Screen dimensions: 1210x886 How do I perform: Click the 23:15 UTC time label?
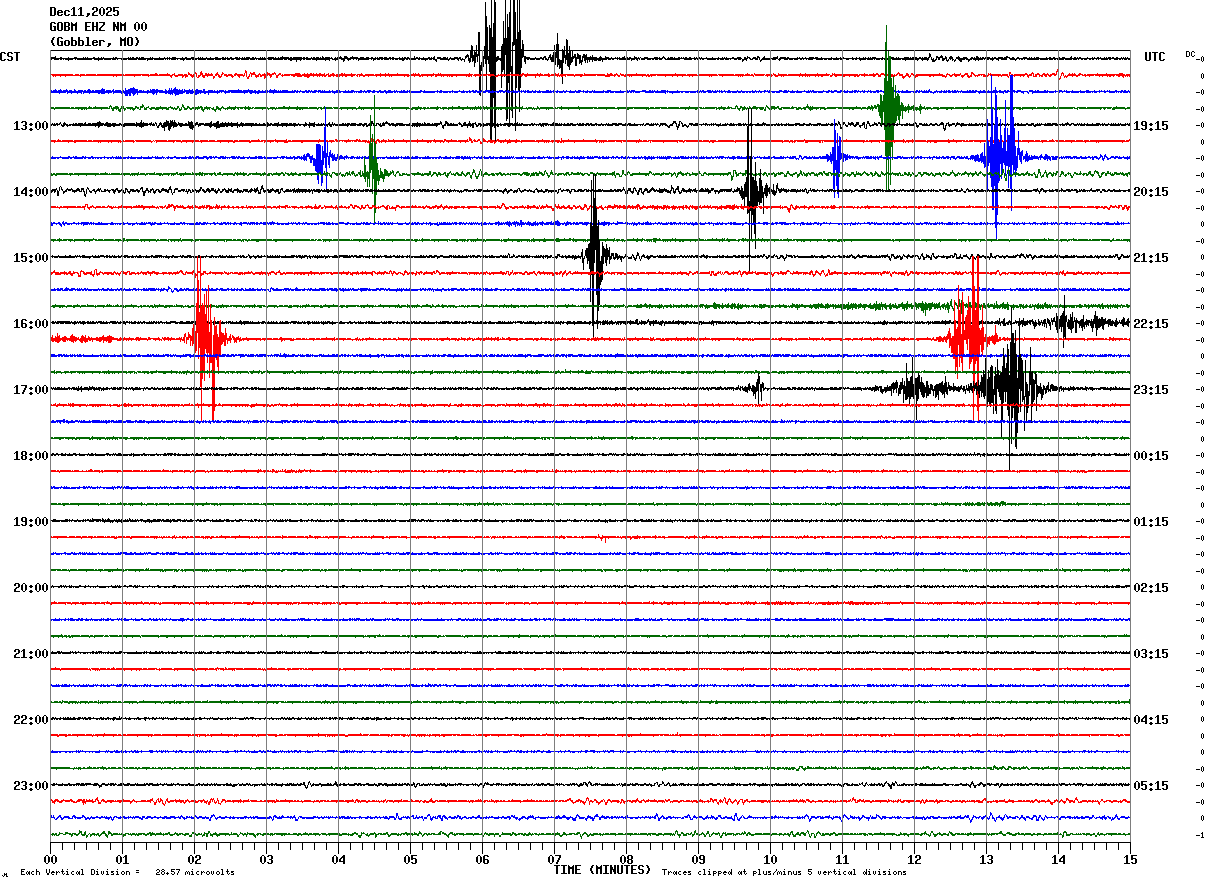1150,390
